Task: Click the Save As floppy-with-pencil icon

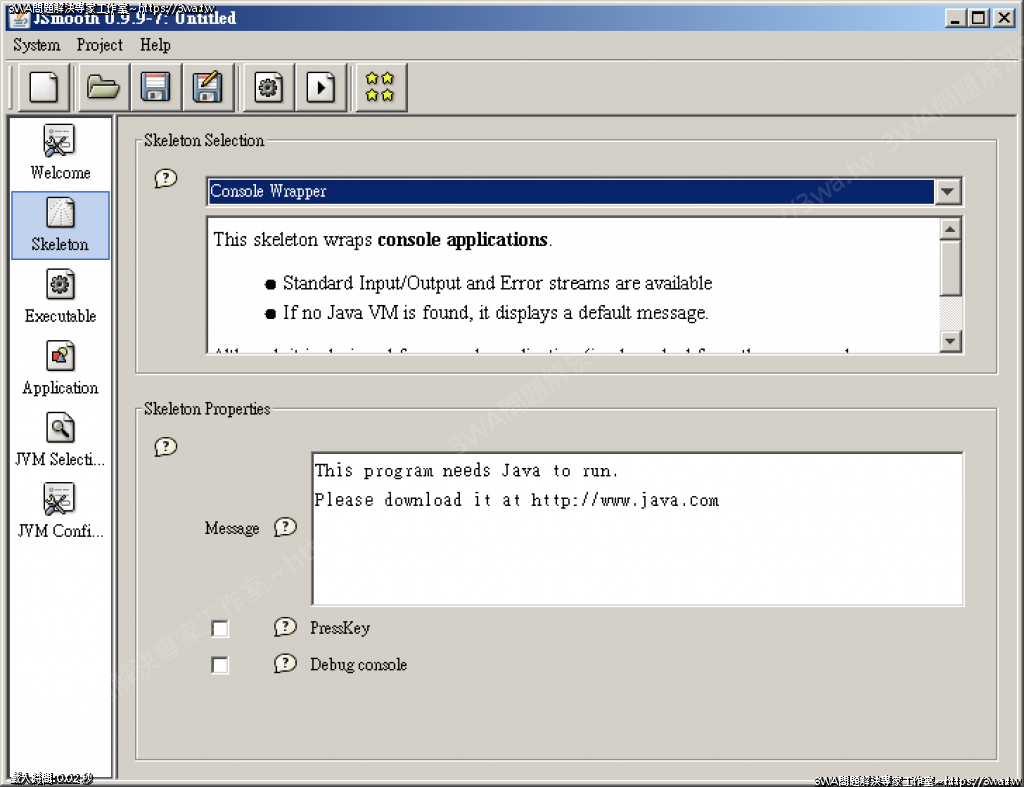Action: click(x=207, y=88)
